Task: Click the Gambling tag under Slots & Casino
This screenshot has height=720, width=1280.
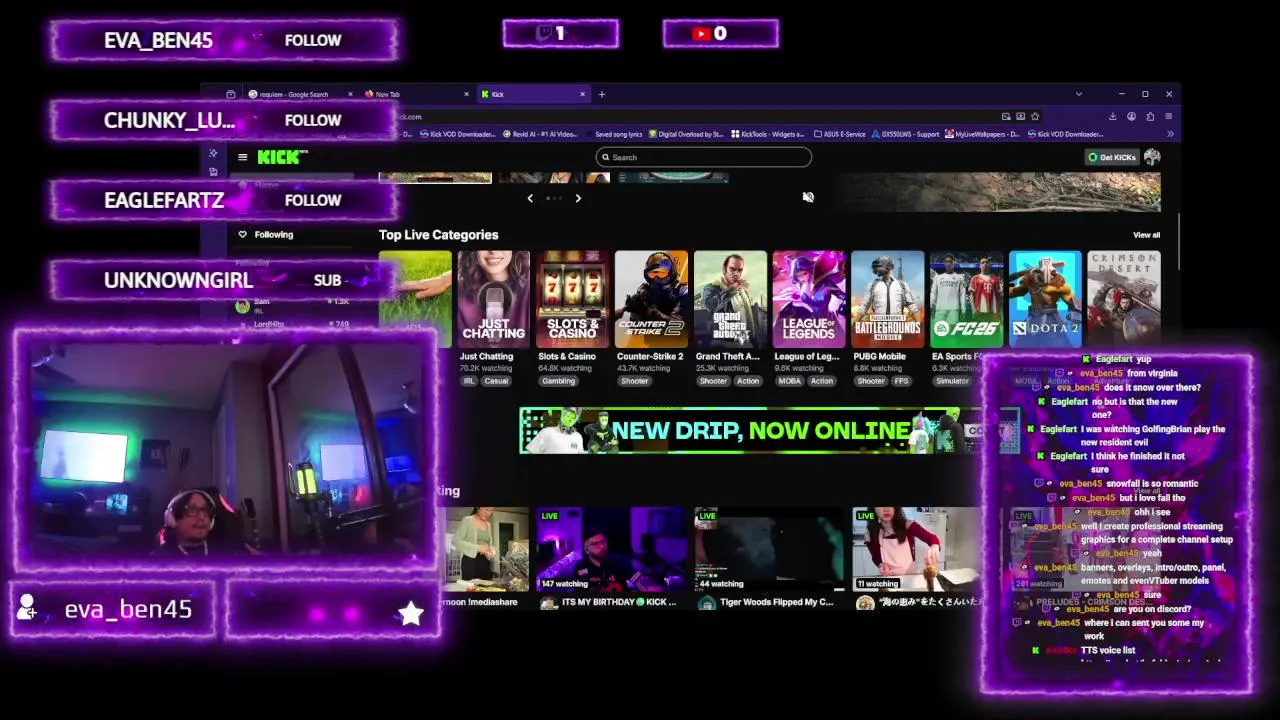Action: 558,381
